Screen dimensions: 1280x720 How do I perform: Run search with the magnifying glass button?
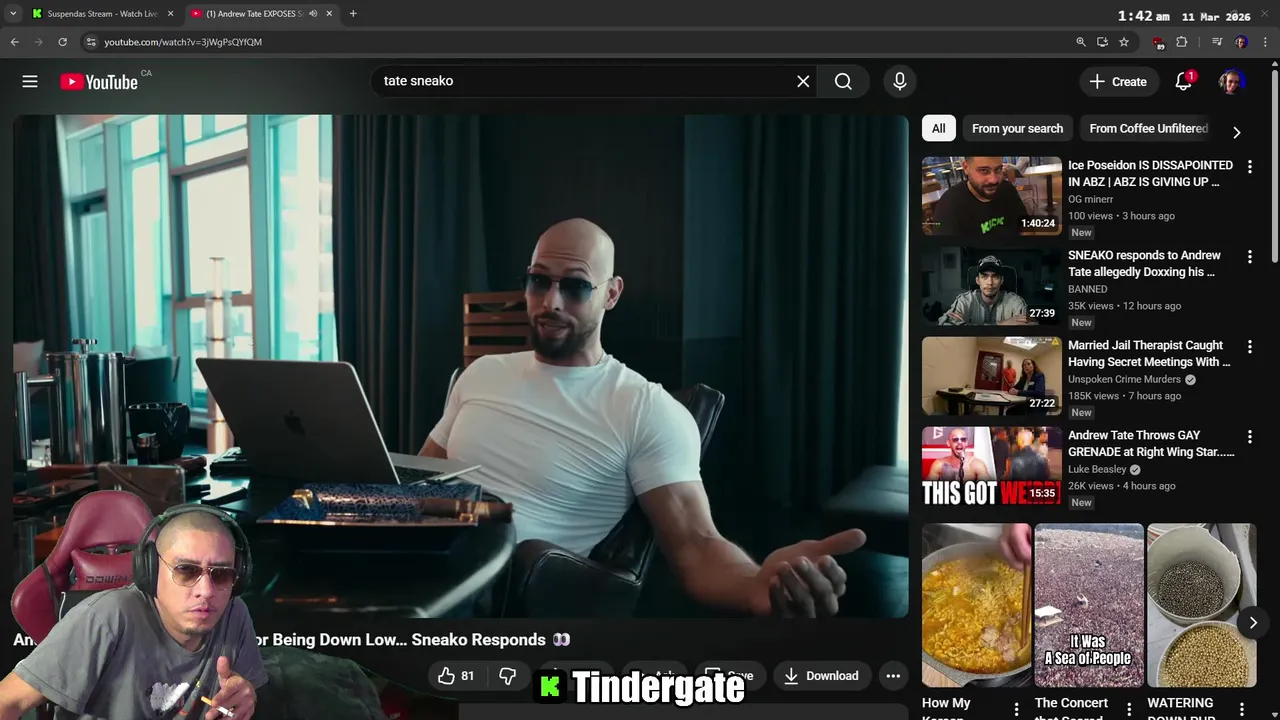843,81
